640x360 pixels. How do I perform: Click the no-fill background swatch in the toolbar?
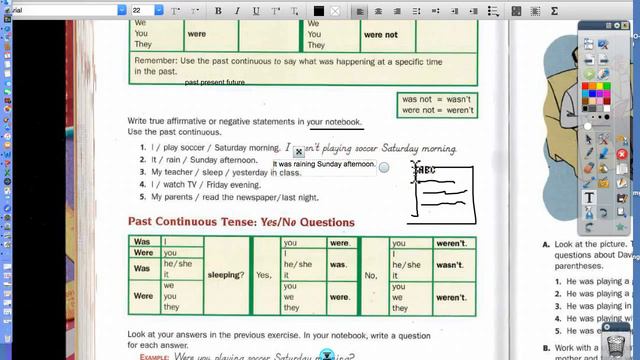335,11
